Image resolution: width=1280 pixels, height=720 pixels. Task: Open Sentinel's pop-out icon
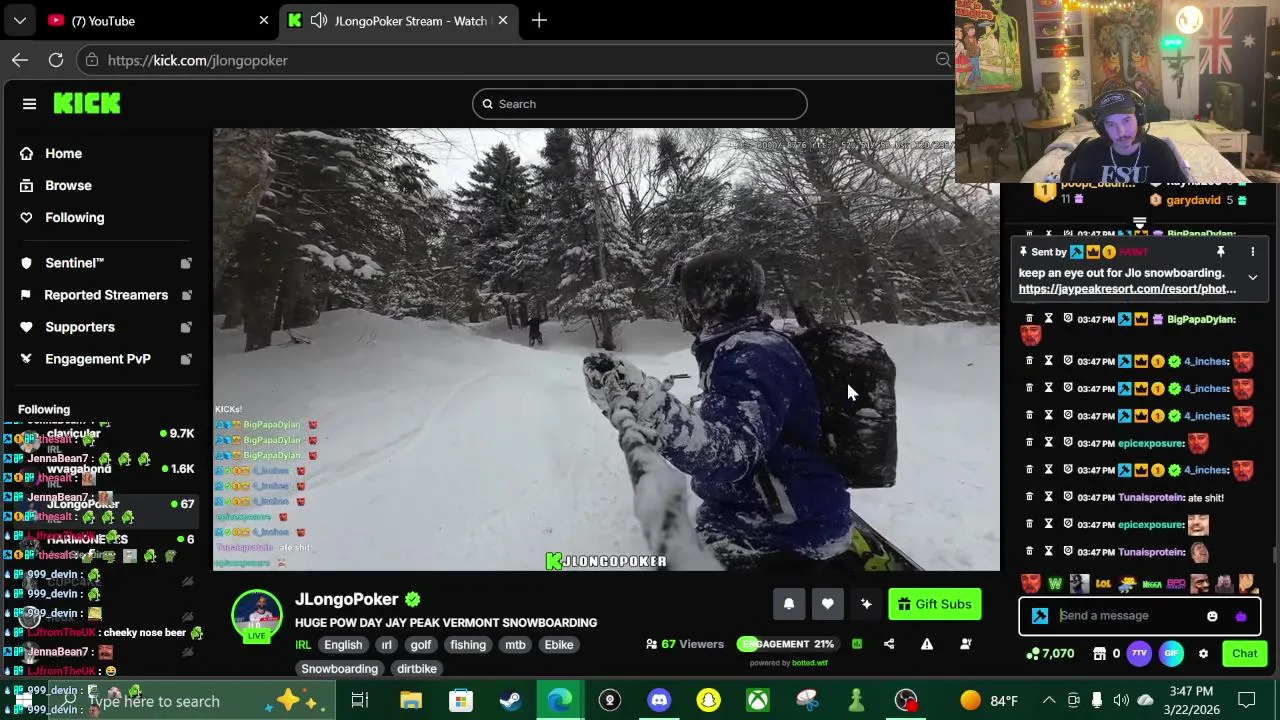(186, 263)
